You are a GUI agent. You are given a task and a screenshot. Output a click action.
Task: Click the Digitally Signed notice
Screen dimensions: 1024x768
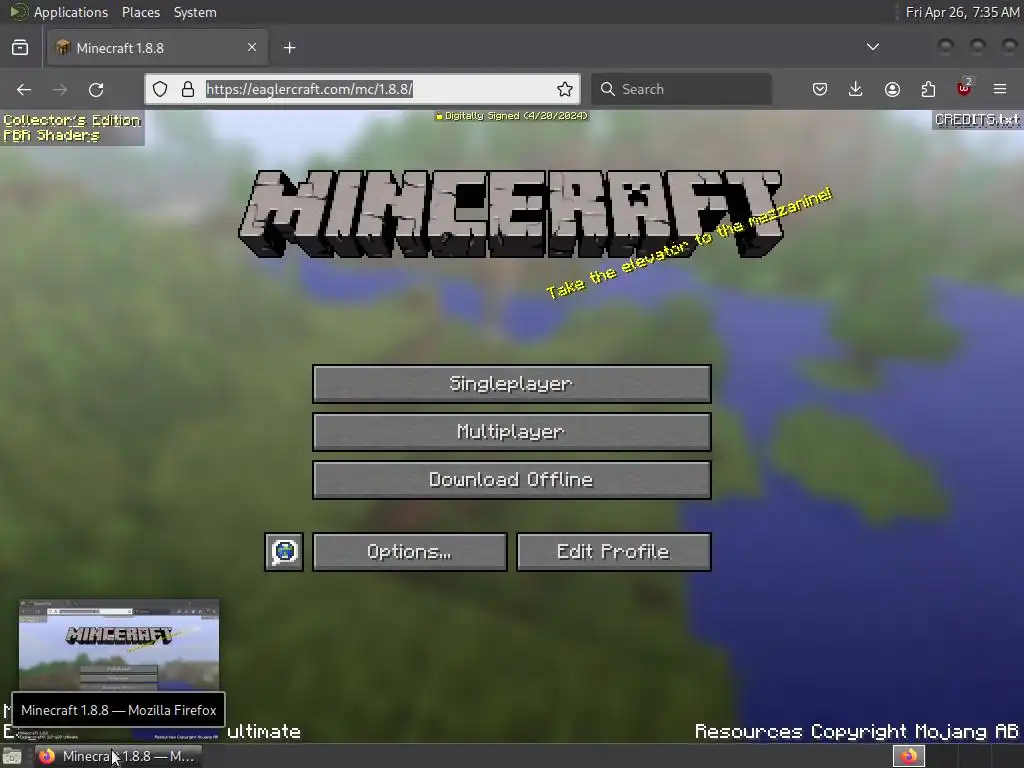(512, 116)
